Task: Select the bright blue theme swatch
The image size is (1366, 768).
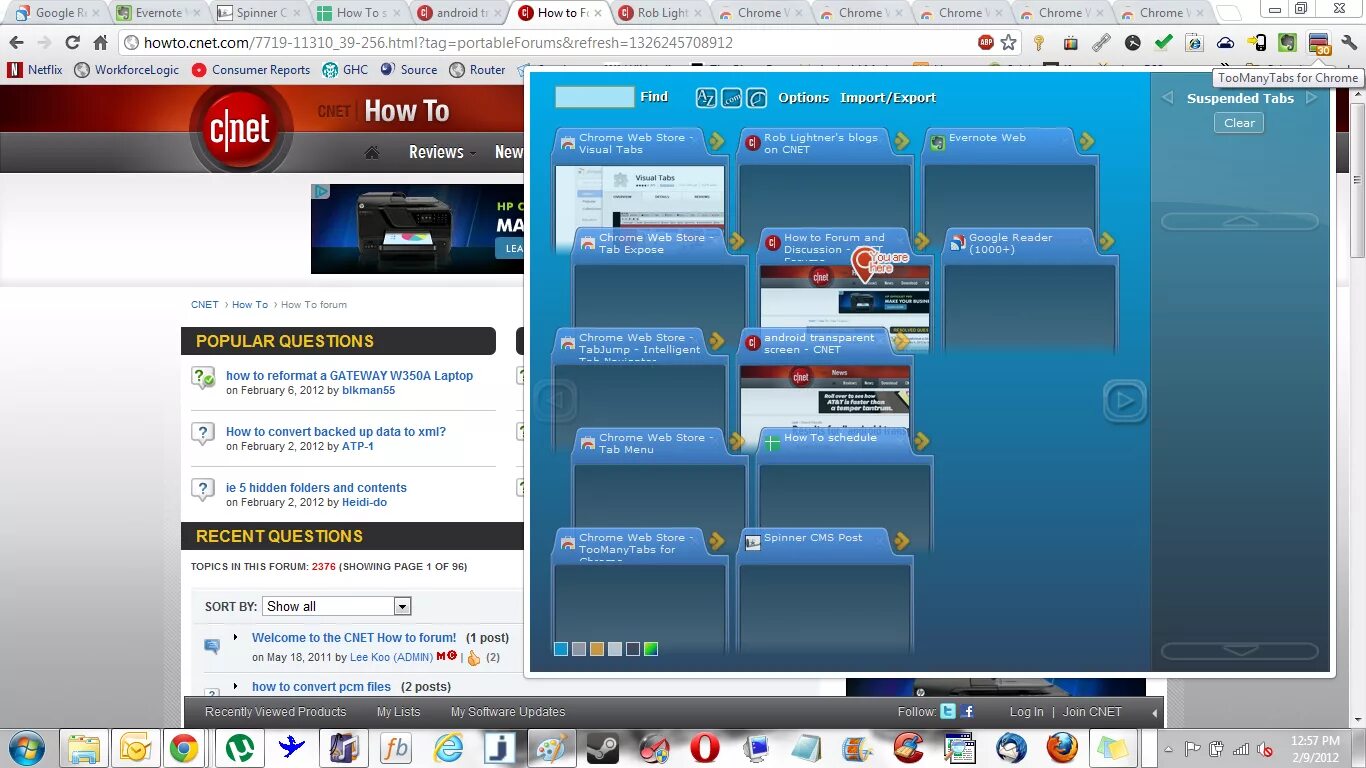Action: 561,649
